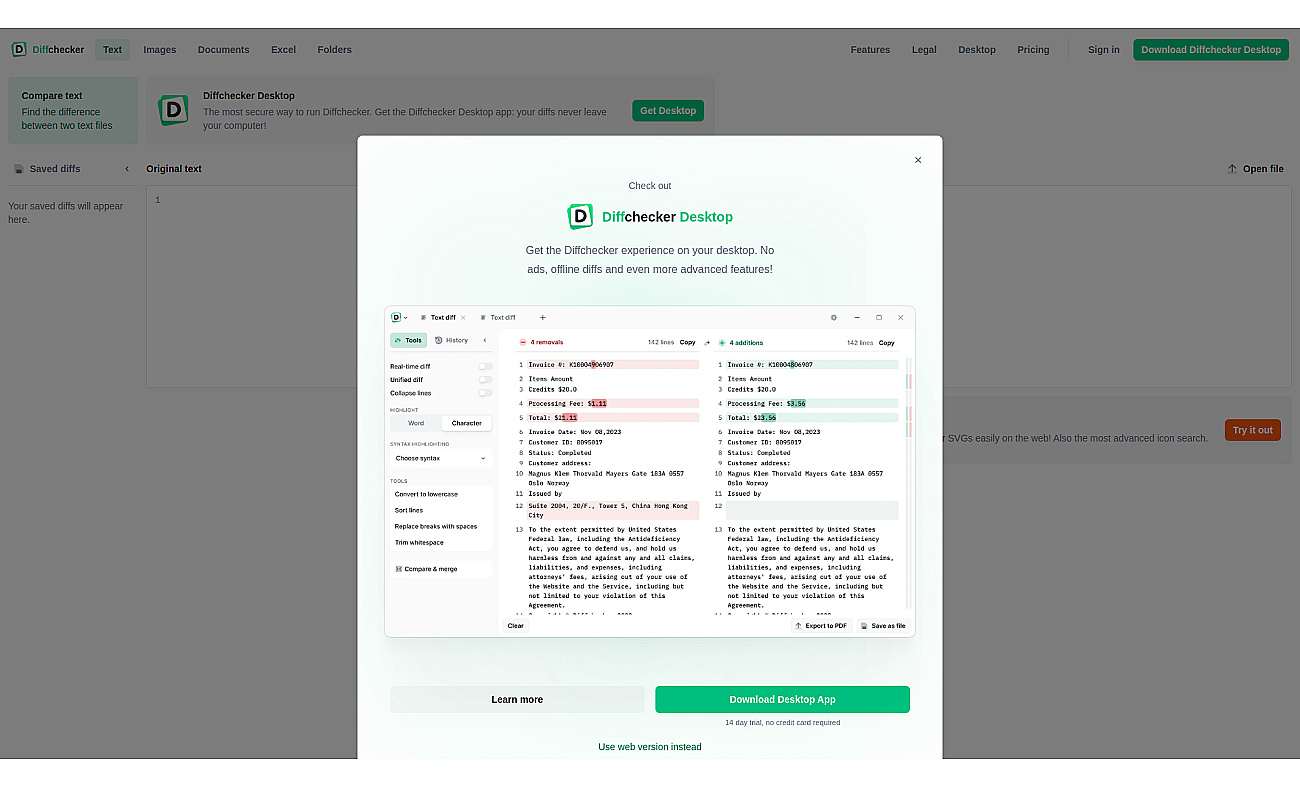
Task: Click the Saved diffs icon
Action: (18, 169)
